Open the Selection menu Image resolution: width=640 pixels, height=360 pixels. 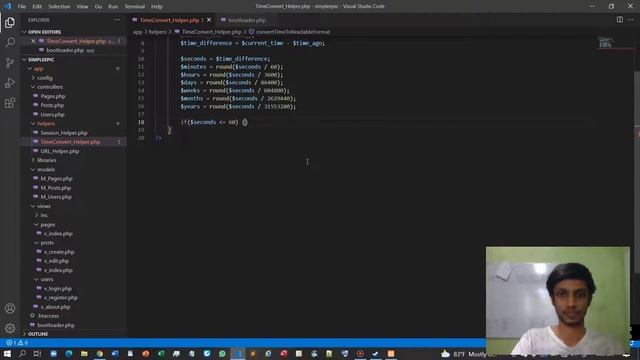point(59,6)
